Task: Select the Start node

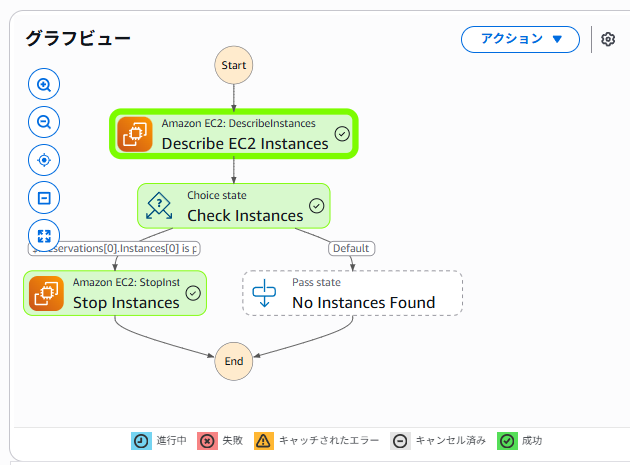Action: 233,66
